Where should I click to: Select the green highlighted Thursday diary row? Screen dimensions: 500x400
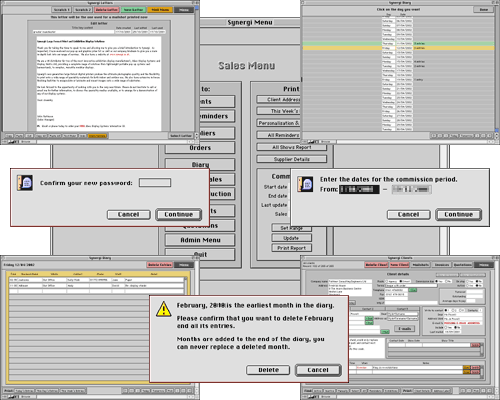coord(398,43)
